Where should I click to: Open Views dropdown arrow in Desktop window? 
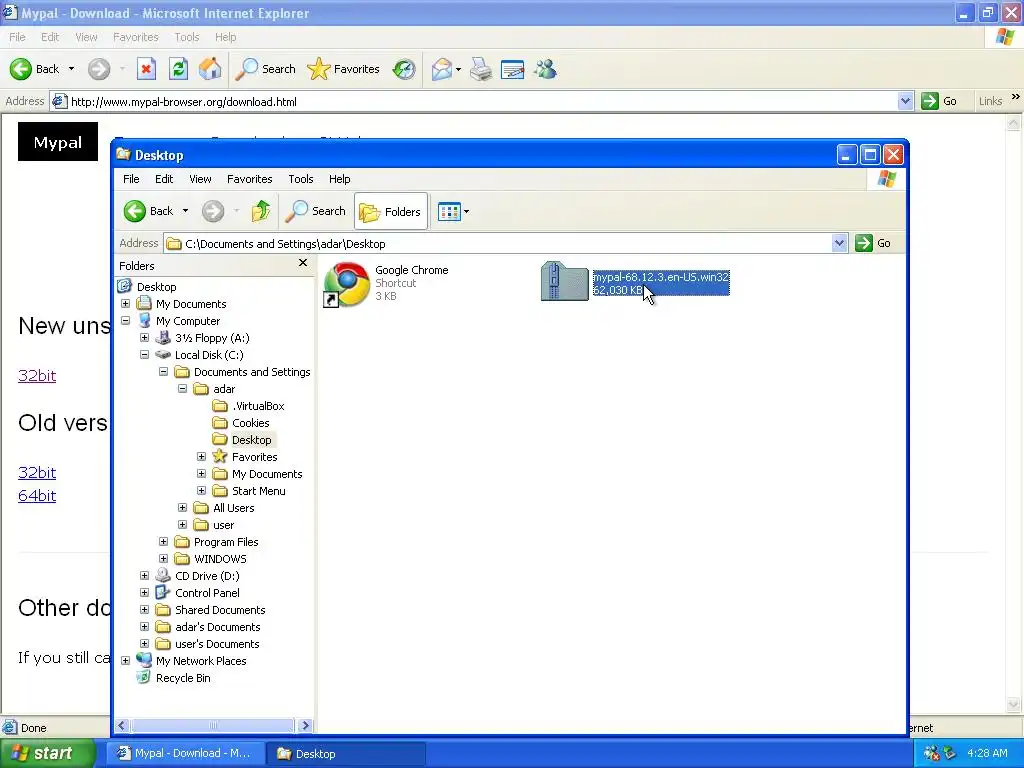[466, 212]
